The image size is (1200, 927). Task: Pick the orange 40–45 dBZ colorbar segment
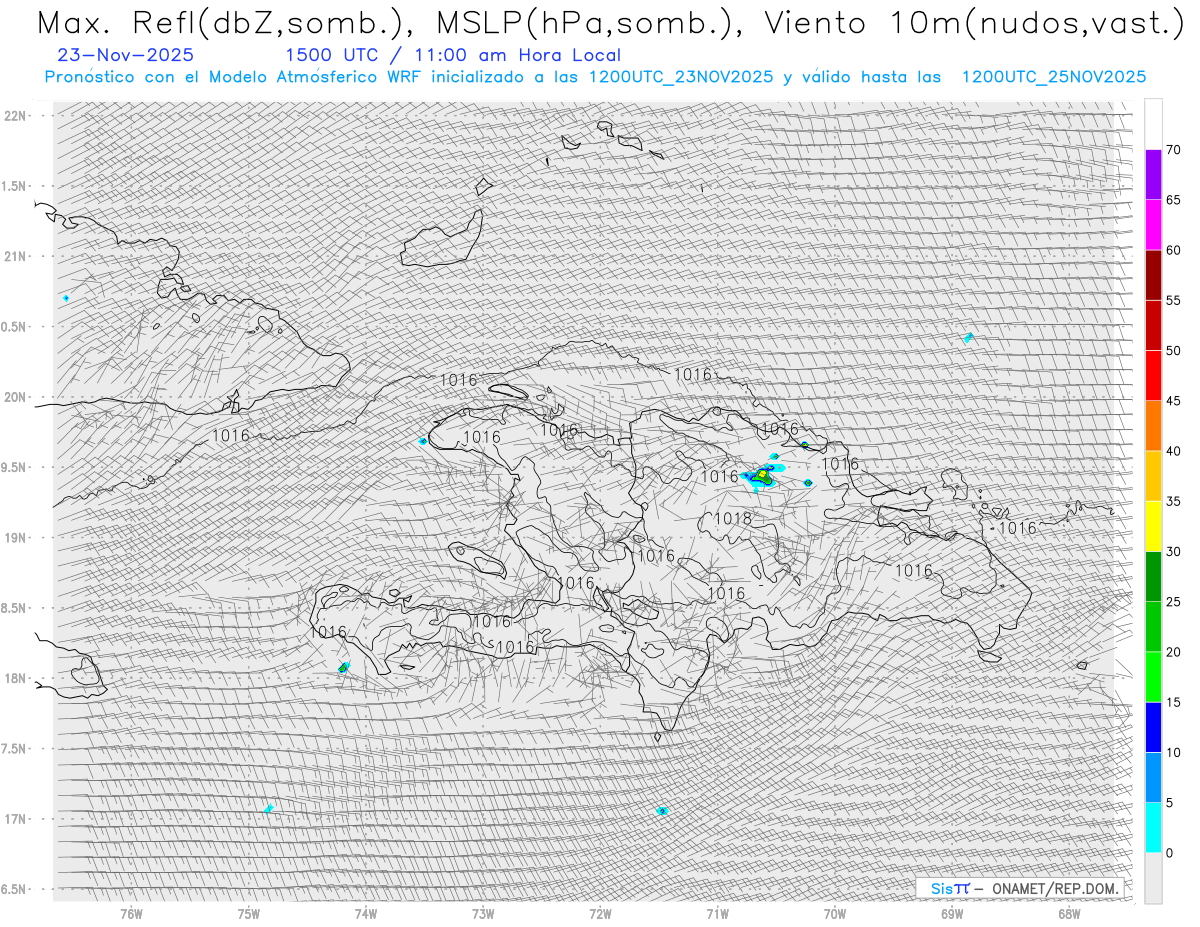(1153, 425)
